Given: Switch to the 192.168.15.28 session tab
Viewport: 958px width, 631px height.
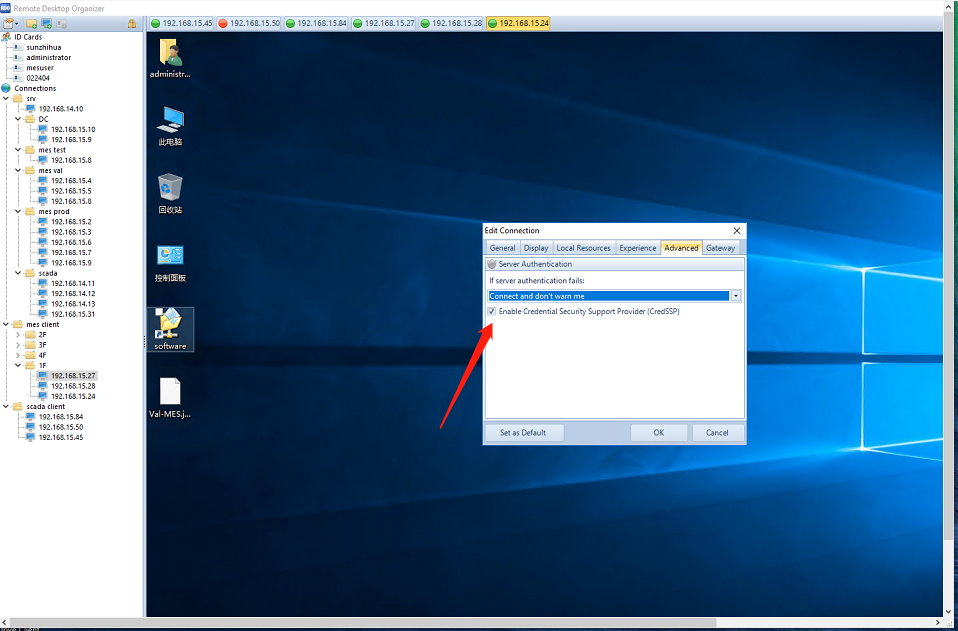Looking at the screenshot, I should [451, 23].
